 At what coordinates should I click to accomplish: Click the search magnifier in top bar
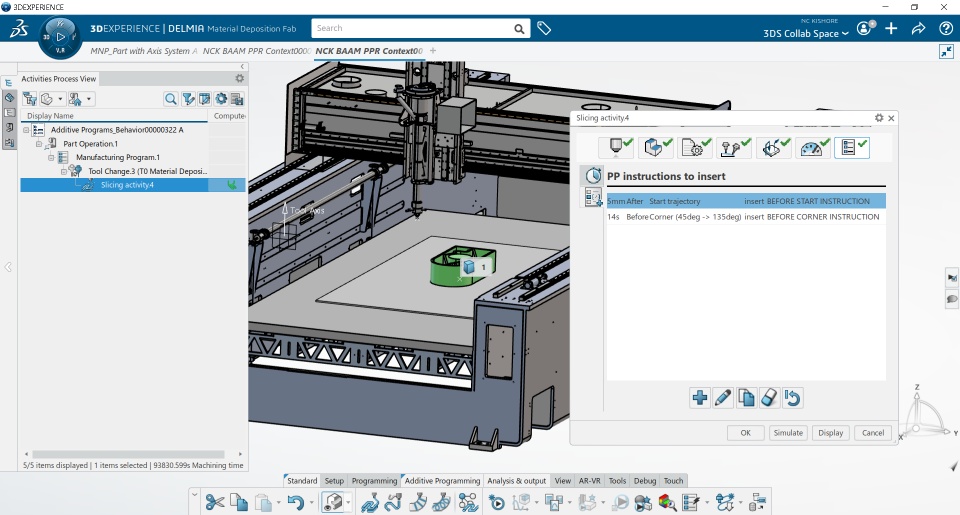click(519, 29)
